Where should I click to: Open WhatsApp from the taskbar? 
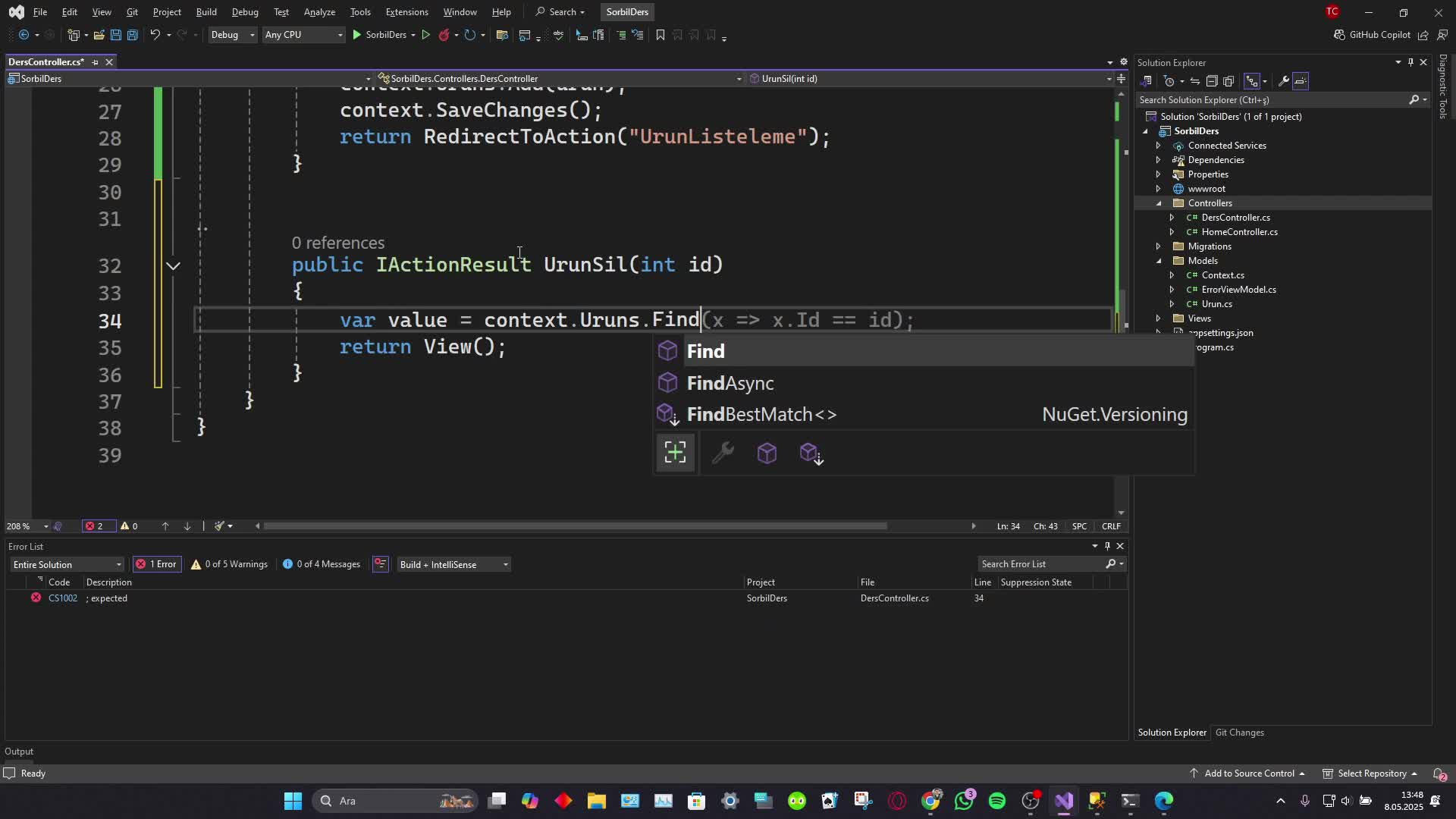tap(964, 801)
